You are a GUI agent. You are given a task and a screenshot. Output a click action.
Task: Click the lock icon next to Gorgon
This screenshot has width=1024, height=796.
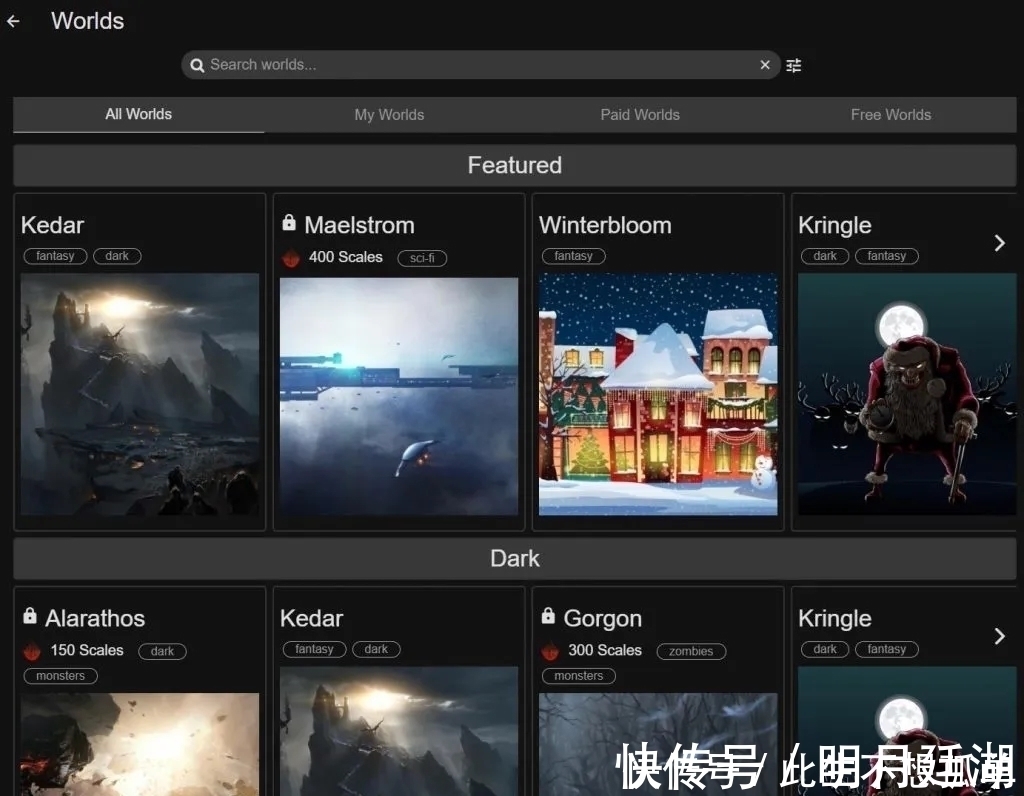[548, 616]
